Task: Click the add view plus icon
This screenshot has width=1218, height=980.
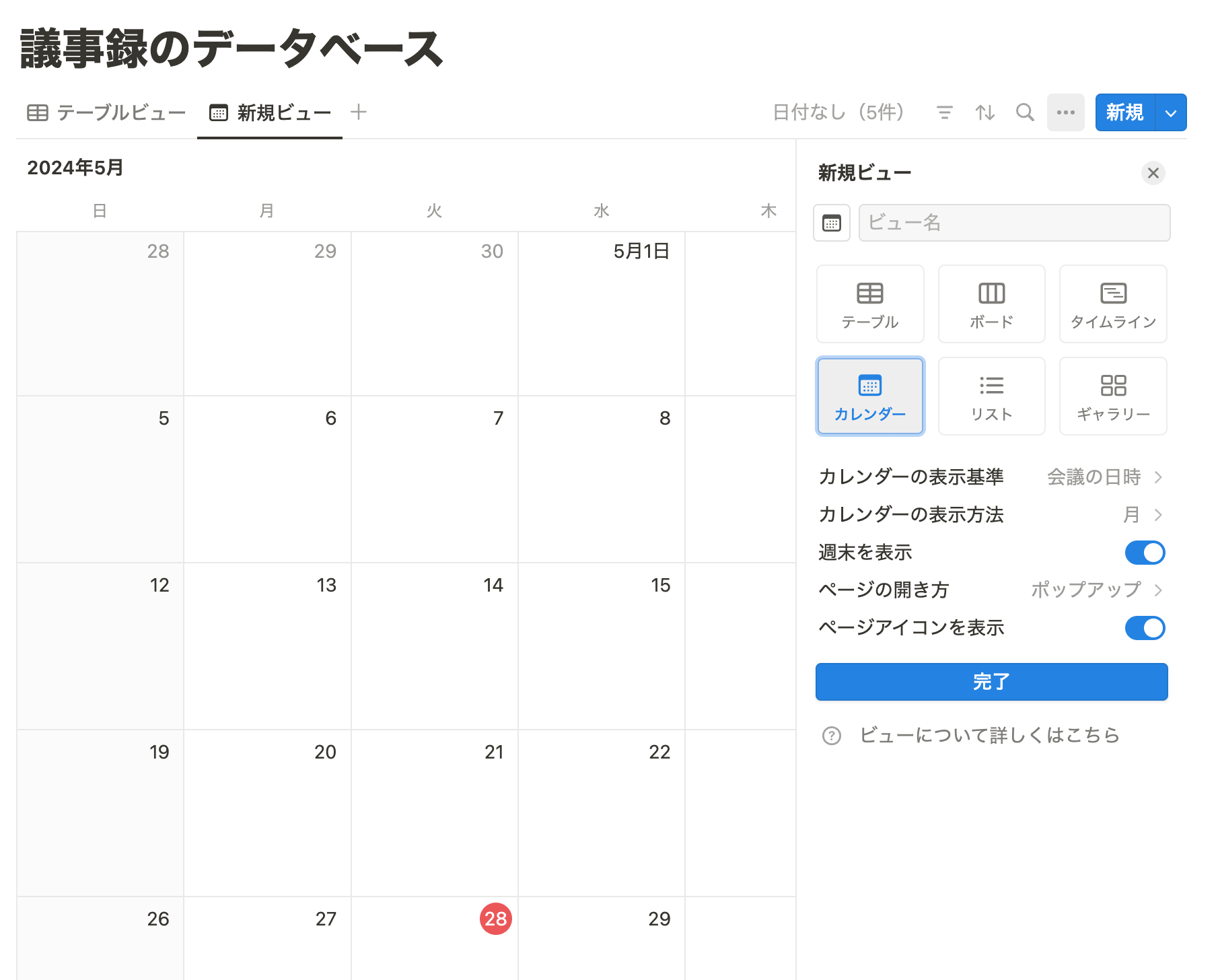Action: click(x=359, y=112)
